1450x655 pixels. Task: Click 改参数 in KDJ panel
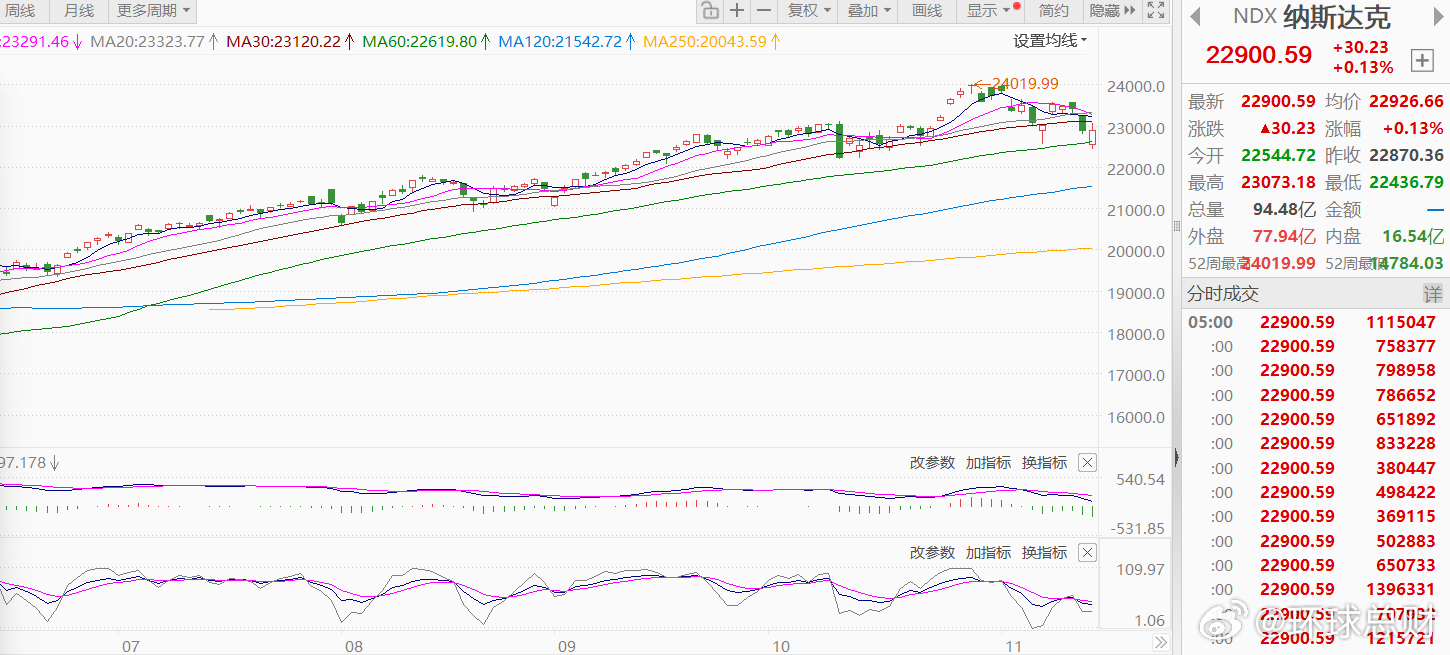[932, 553]
